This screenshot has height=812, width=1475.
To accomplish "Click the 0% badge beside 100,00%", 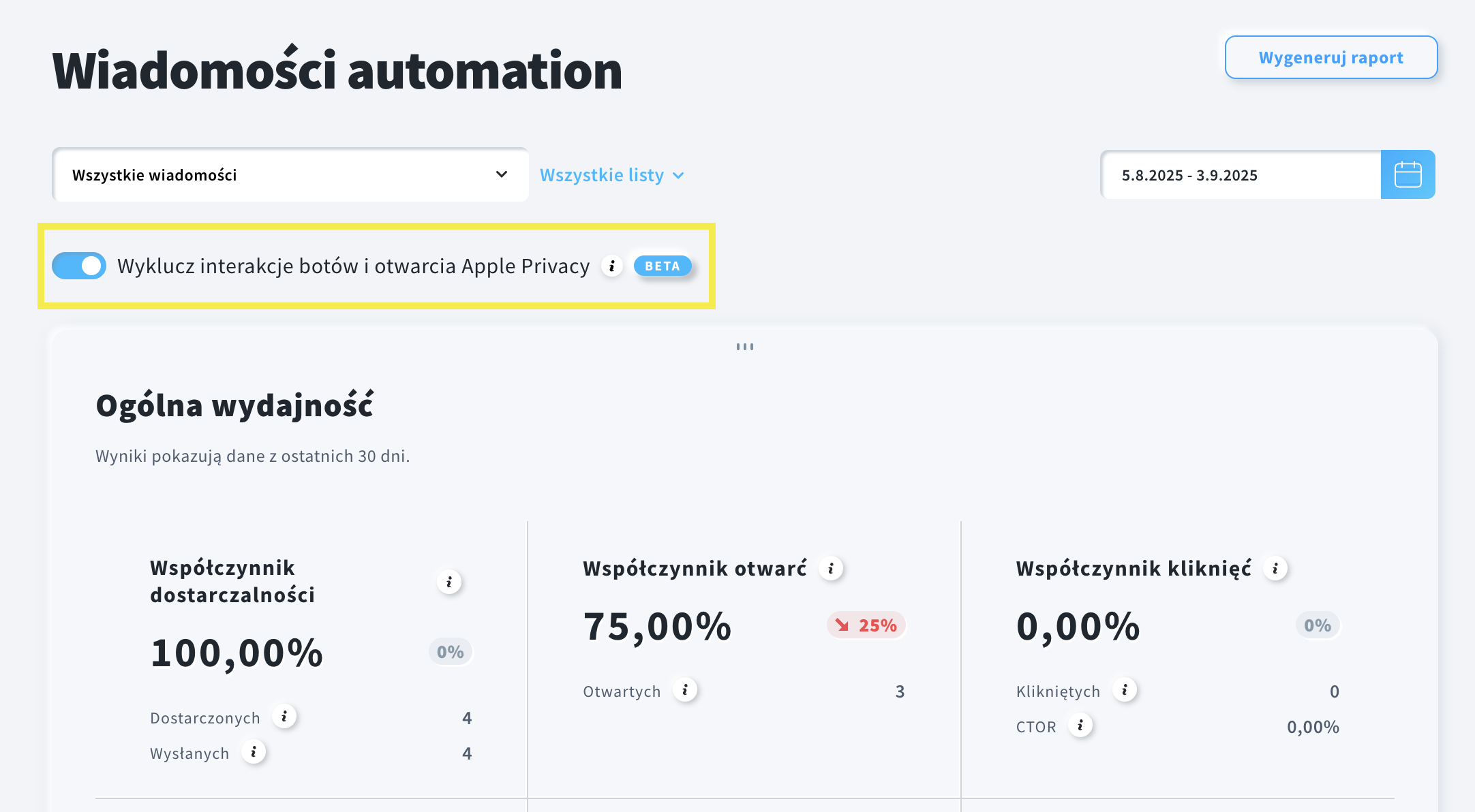I will click(451, 652).
